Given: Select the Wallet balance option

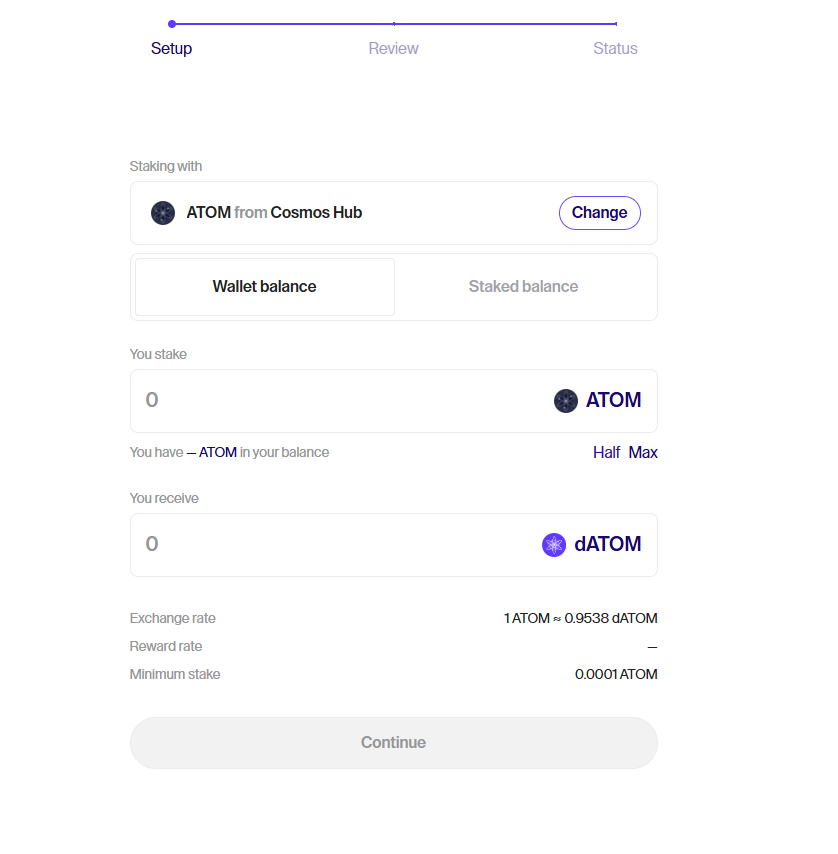Looking at the screenshot, I should tap(265, 287).
